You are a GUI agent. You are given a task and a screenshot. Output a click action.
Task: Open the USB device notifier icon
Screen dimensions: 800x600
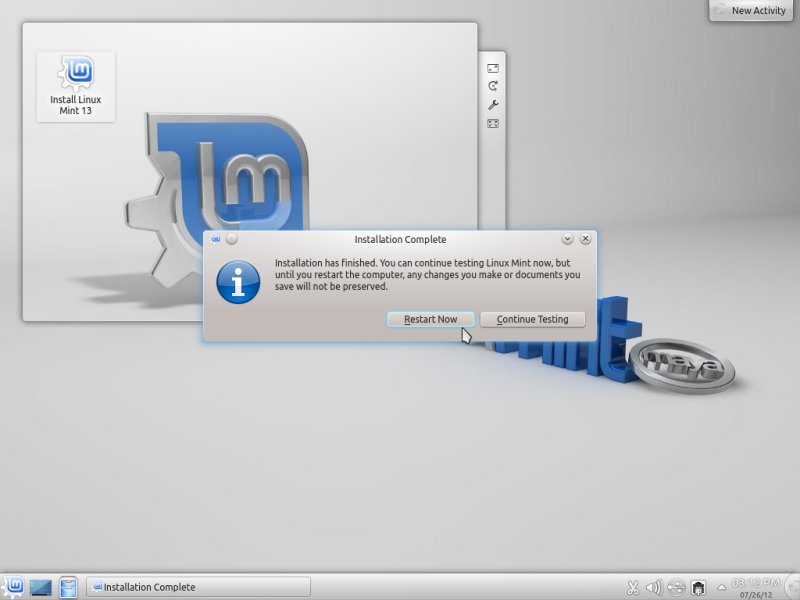tap(676, 588)
